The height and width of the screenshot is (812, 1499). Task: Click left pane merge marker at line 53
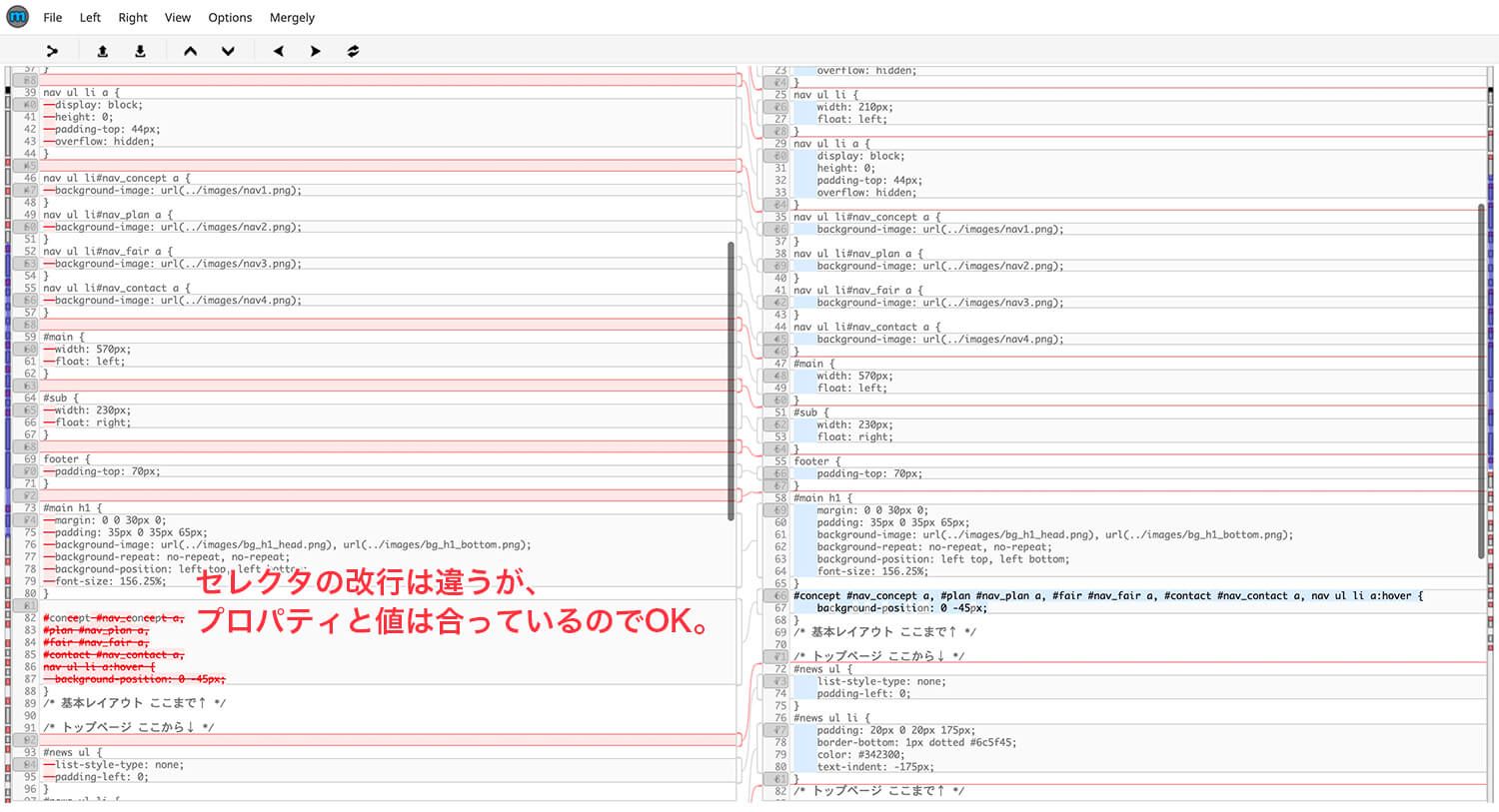point(27,264)
